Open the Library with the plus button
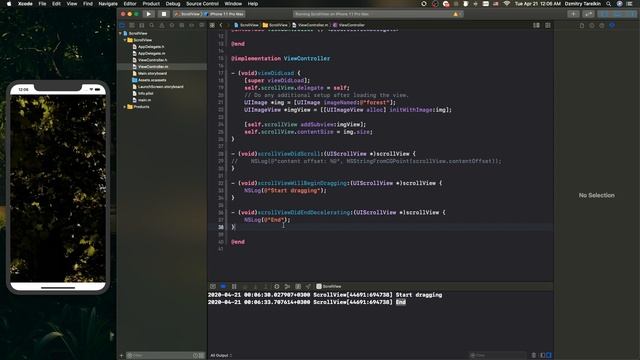The image size is (640, 360). (x=573, y=14)
